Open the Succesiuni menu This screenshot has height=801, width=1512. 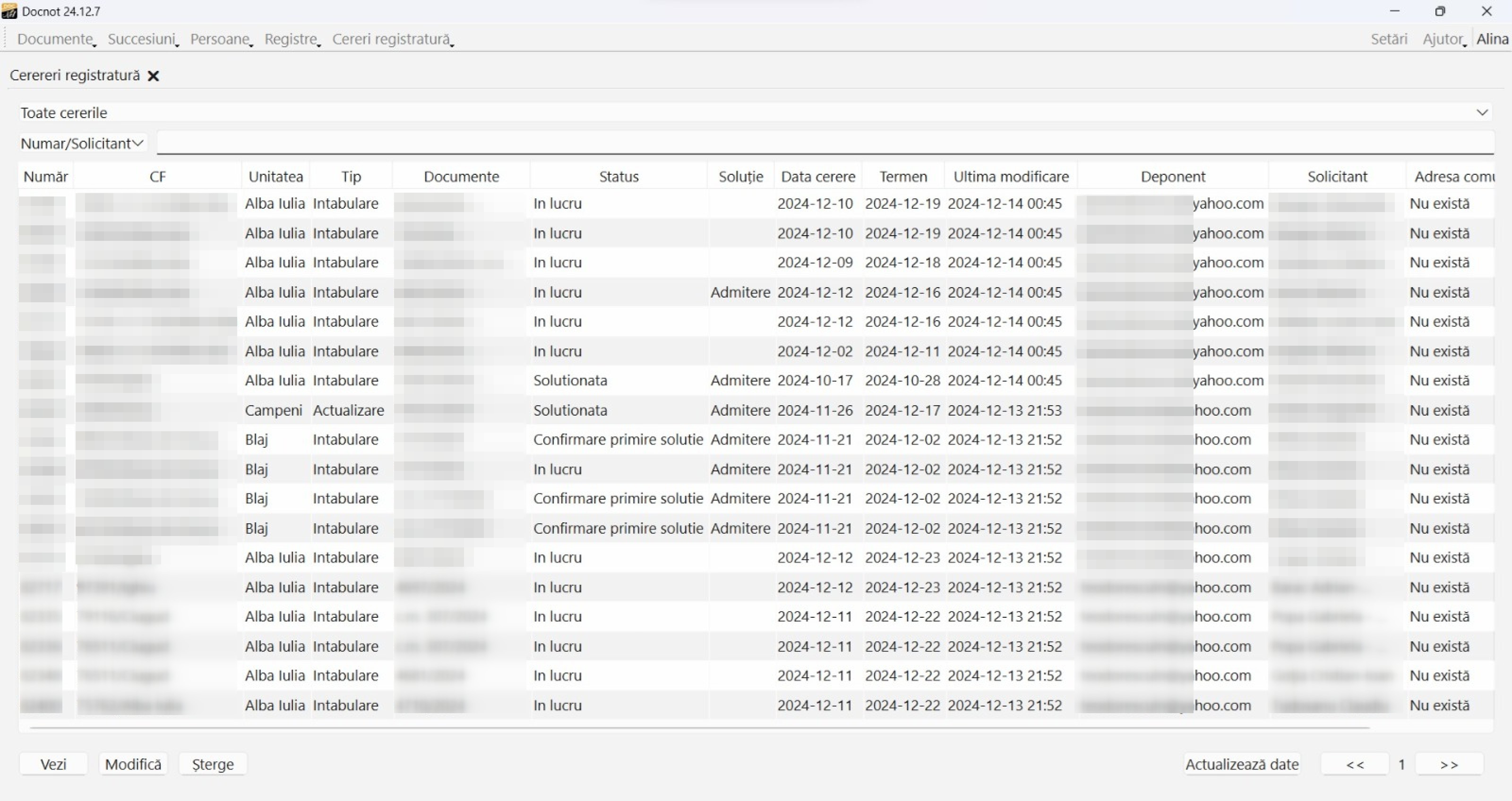click(142, 39)
